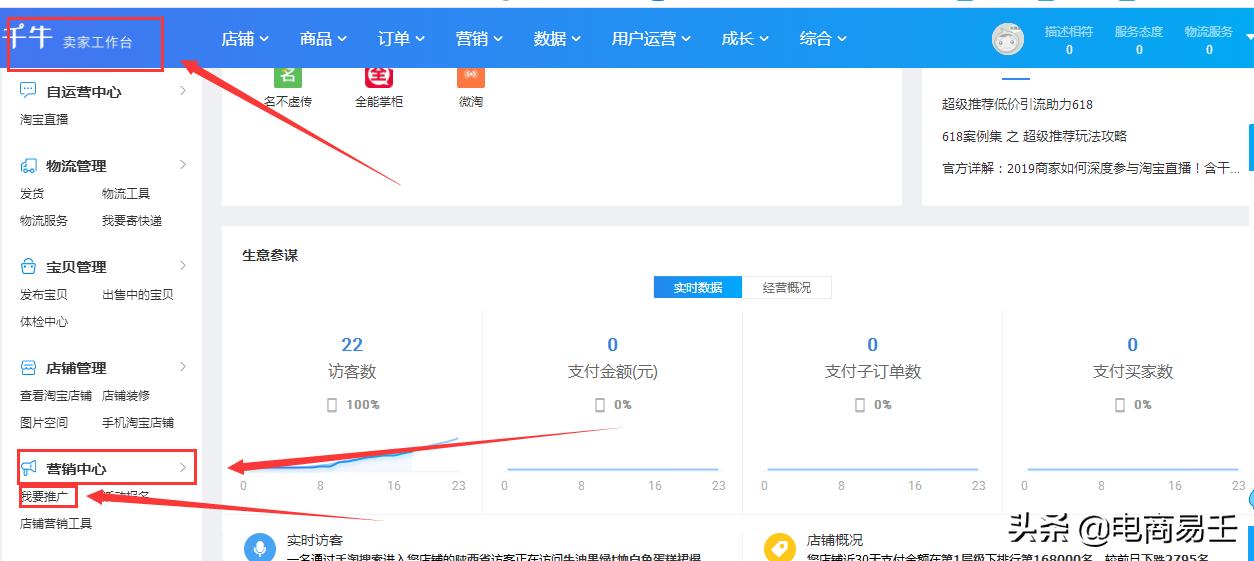
Task: Open 淘宝直播 link in sidebar
Action: pyautogui.click(x=44, y=119)
